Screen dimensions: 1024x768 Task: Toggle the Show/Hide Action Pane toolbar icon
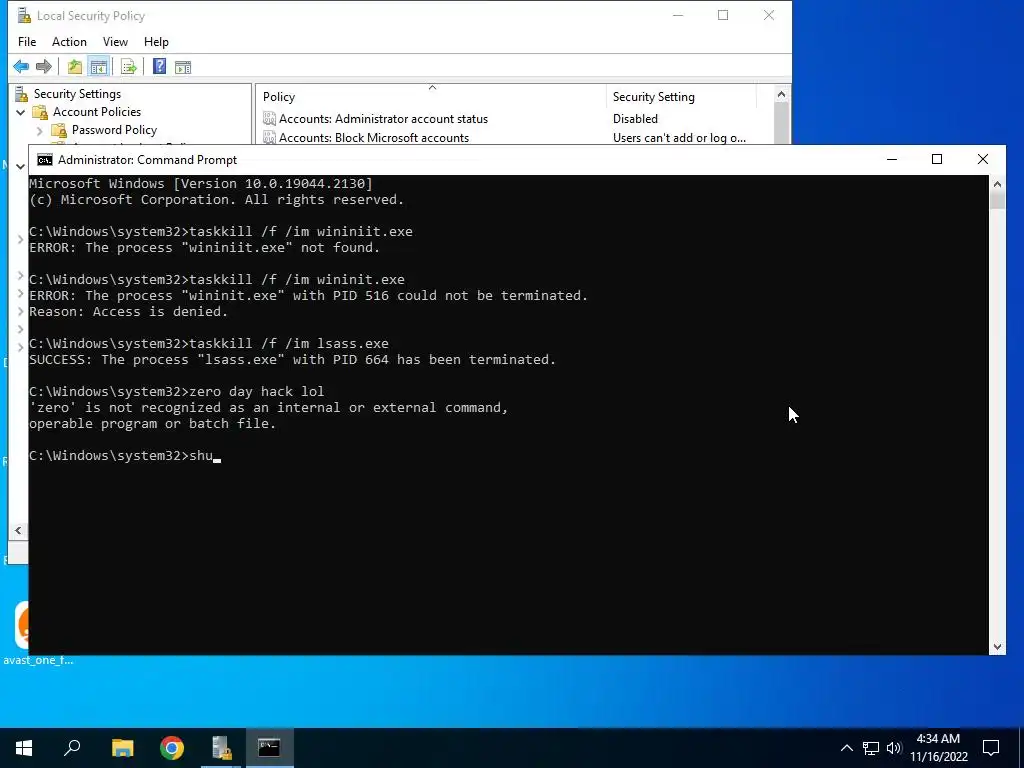[x=183, y=67]
